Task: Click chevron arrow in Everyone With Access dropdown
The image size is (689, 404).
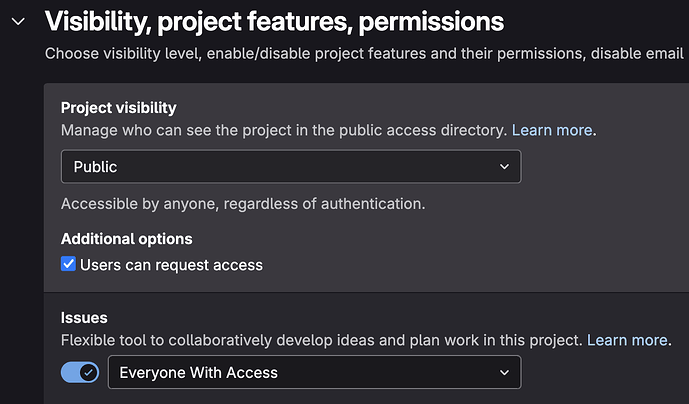Action: 504,372
